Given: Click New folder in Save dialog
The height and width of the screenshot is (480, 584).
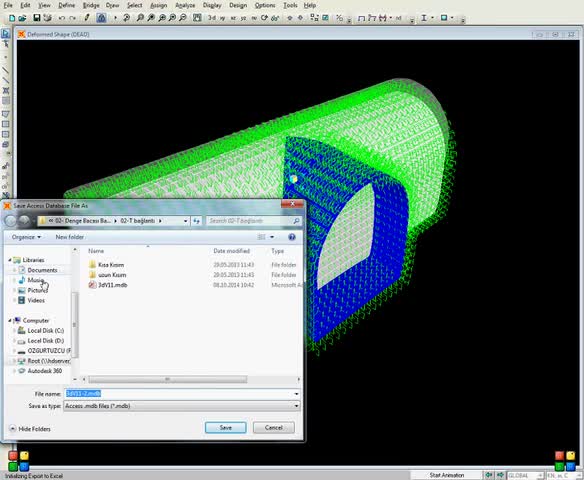Looking at the screenshot, I should 70,237.
